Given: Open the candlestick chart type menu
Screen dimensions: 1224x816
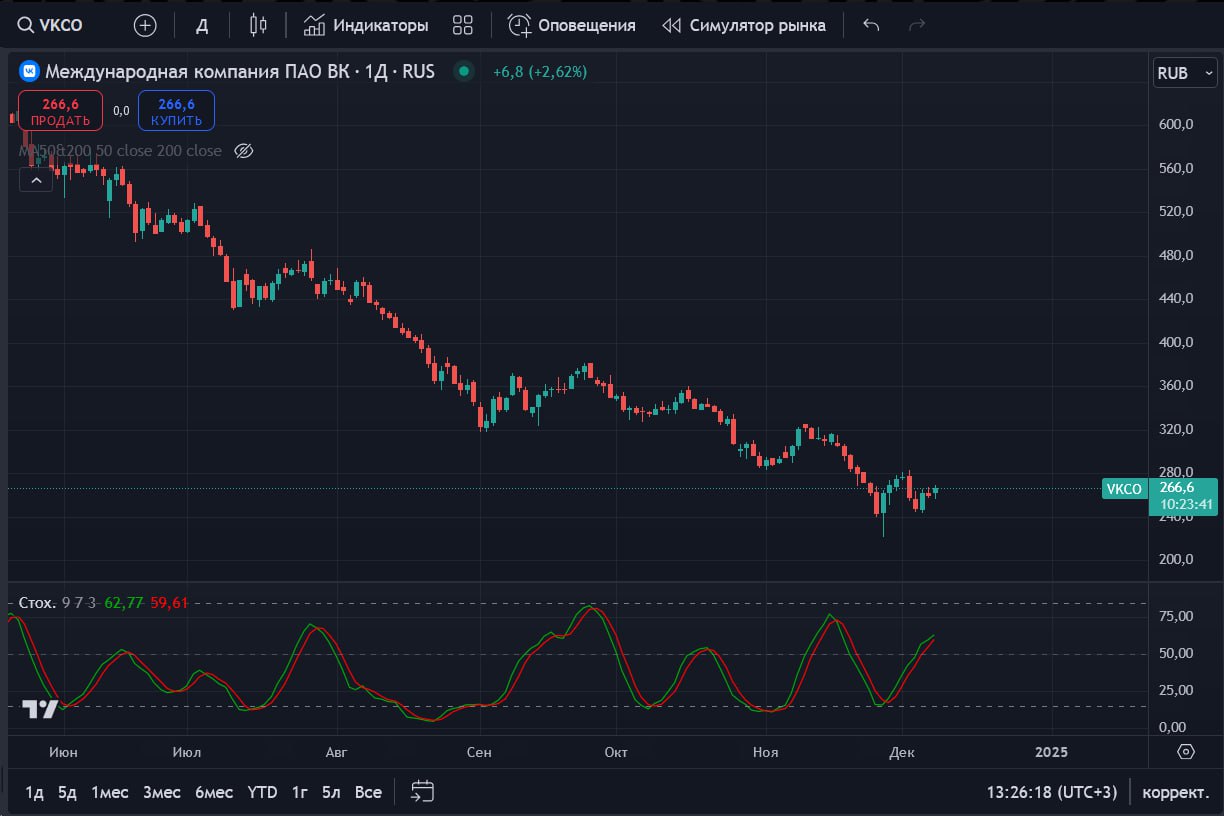Looking at the screenshot, I should [259, 25].
